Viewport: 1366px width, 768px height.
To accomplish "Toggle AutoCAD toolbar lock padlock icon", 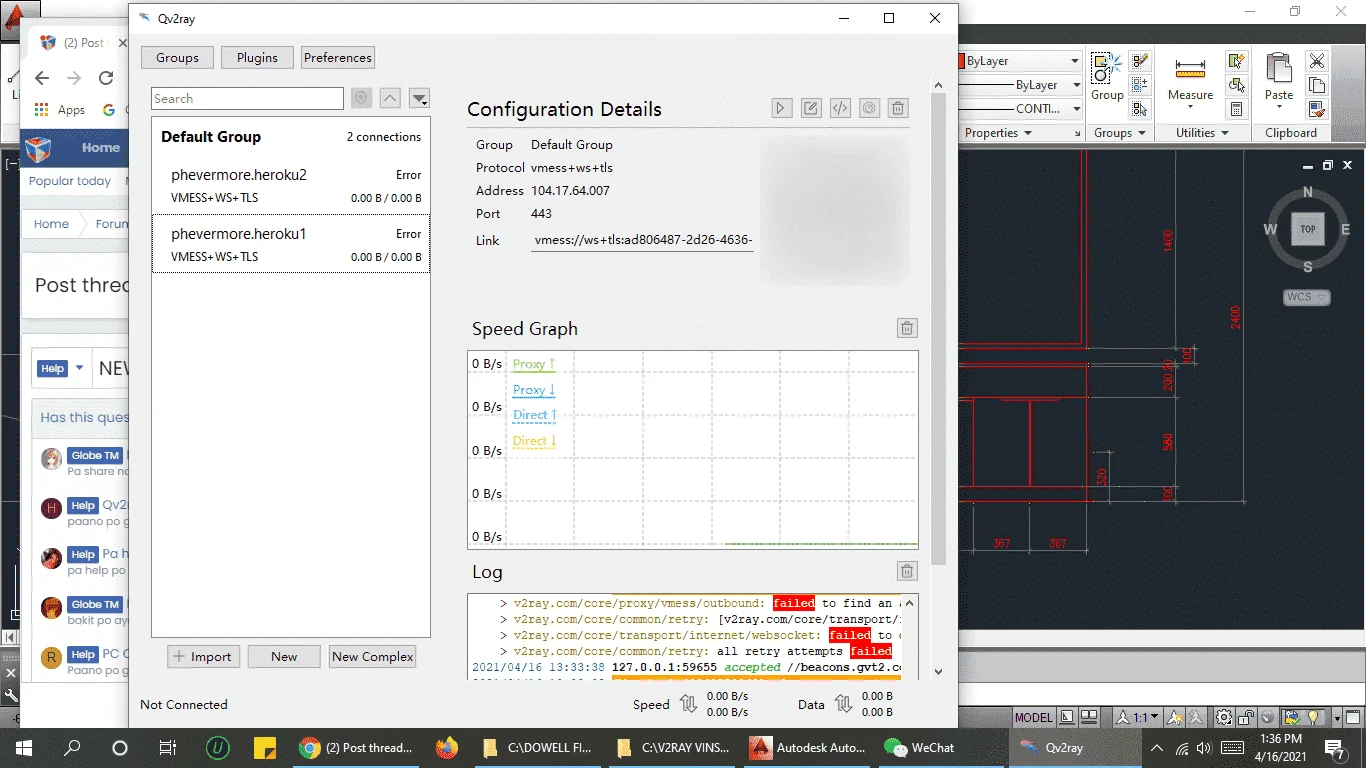I will click(x=1247, y=718).
